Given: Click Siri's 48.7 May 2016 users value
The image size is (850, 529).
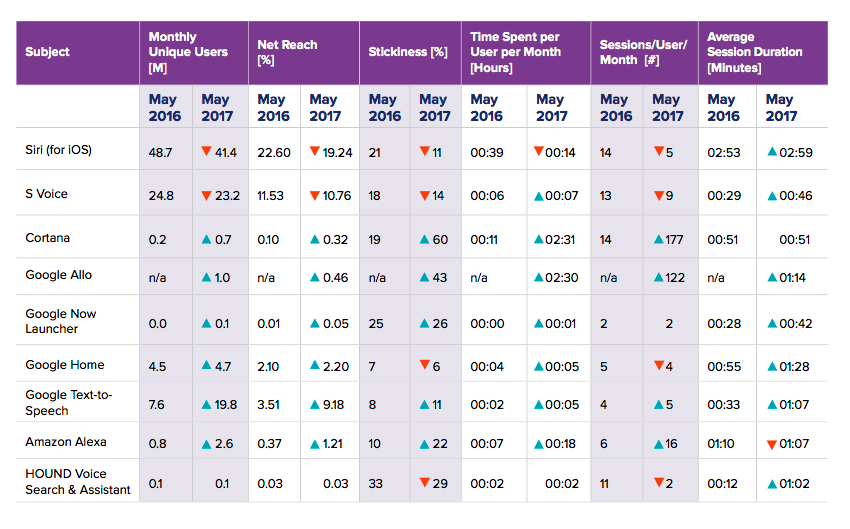Looking at the screenshot, I should tap(161, 151).
